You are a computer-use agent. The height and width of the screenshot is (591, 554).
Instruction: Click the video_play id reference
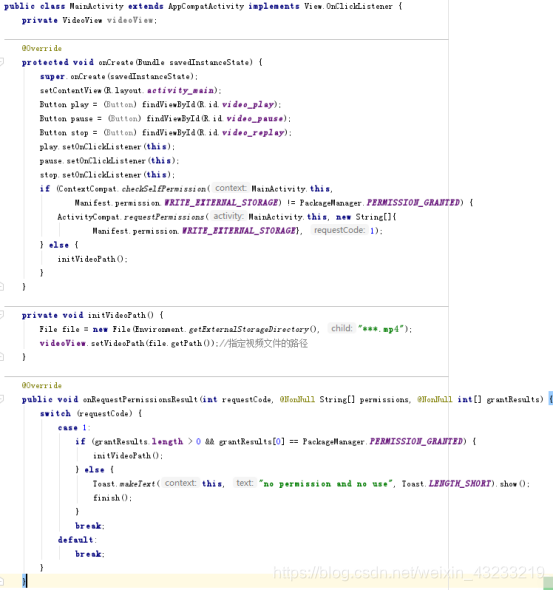[248, 104]
